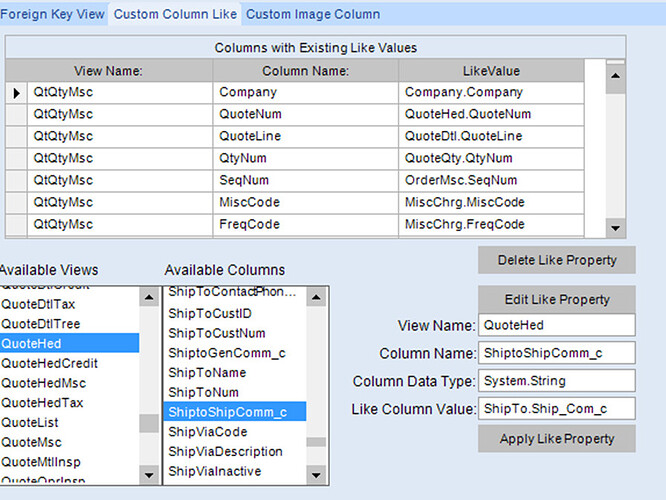This screenshot has height=500, width=666.
Task: Click the up arrow of the Available Columns scrollbar
Action: 316,297
